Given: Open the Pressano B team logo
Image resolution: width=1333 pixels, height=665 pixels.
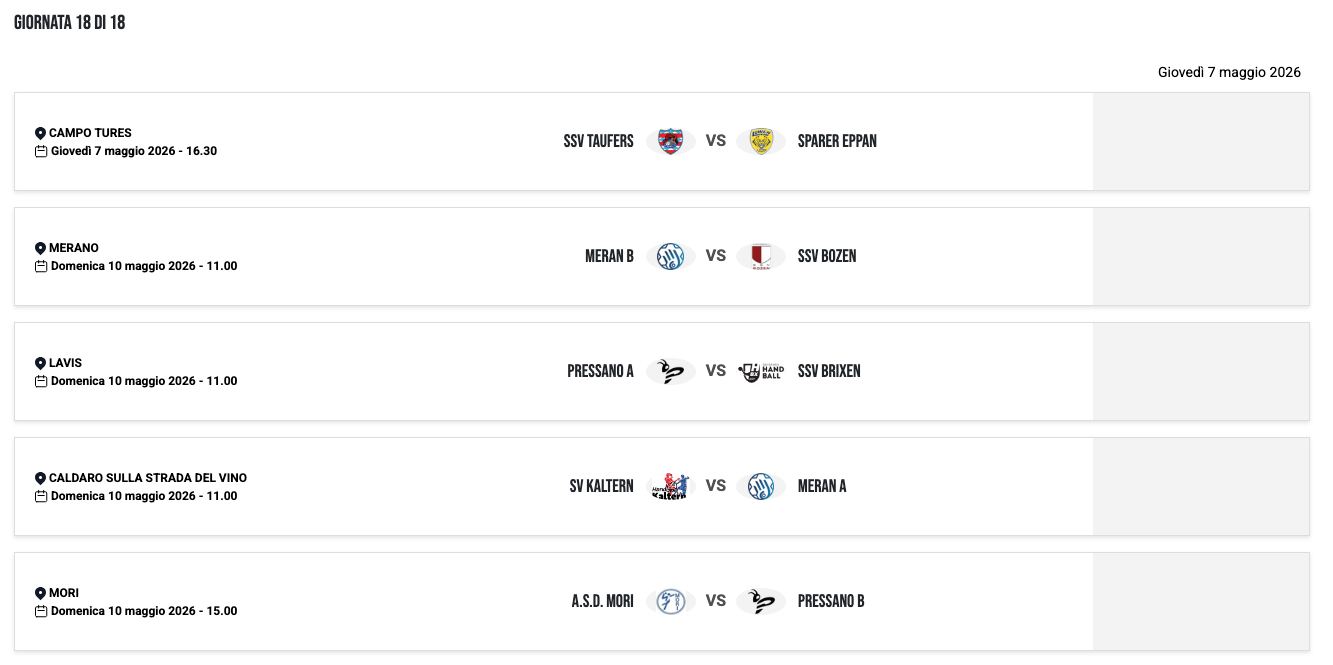Looking at the screenshot, I should tap(761, 601).
